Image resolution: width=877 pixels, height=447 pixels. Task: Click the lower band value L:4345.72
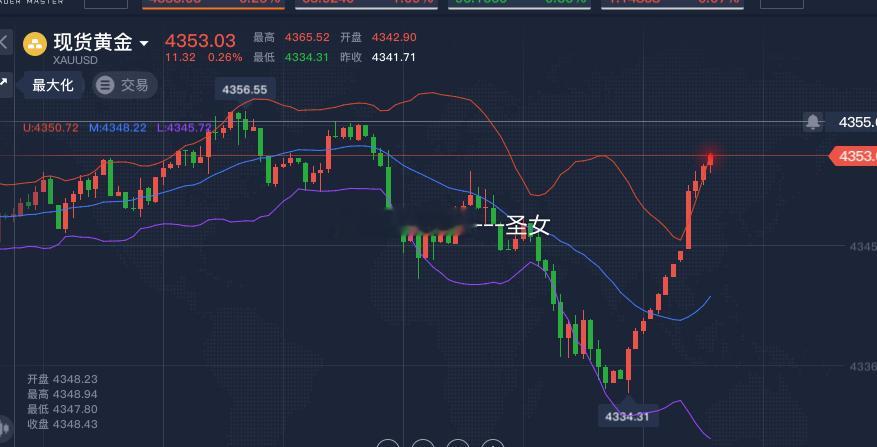pos(184,128)
